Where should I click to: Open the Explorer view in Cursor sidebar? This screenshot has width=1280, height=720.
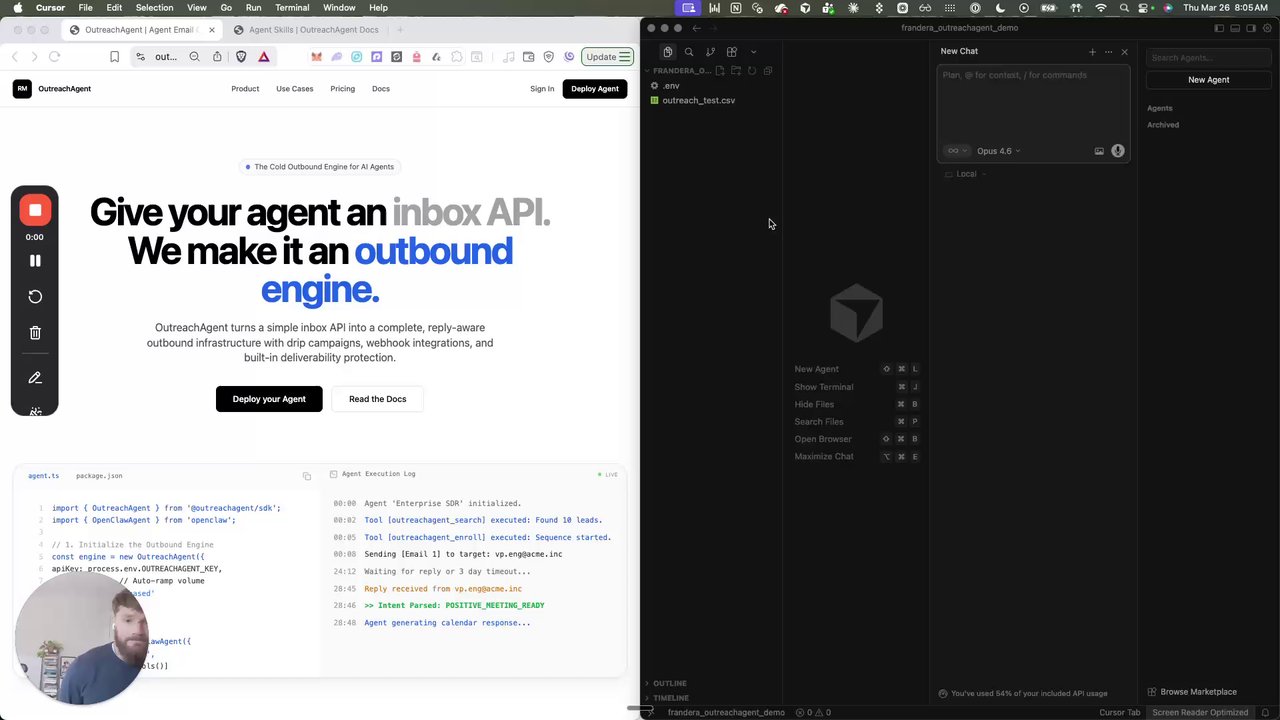coord(668,52)
